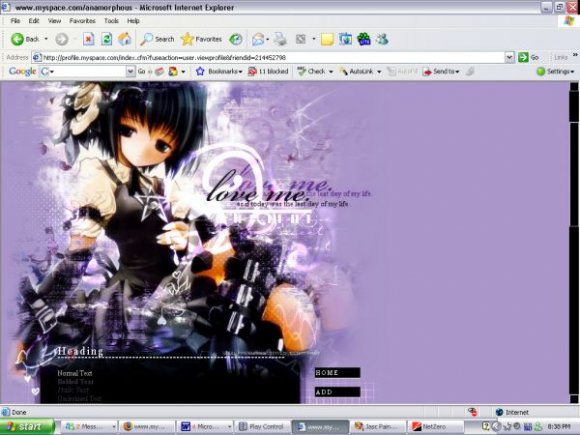Click the Edit page toolbar icon

pos(301,39)
